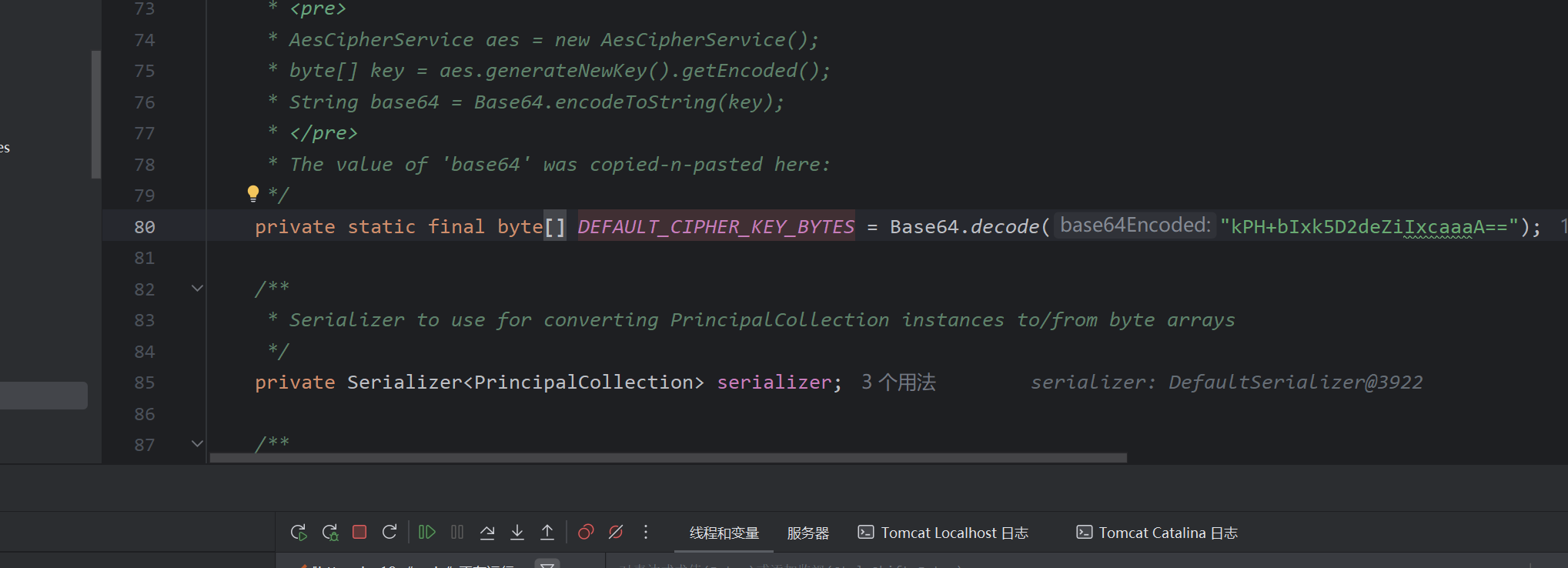Viewport: 1568px width, 568px height.
Task: Collapse the Javadoc comment at line 82
Action: click(197, 289)
